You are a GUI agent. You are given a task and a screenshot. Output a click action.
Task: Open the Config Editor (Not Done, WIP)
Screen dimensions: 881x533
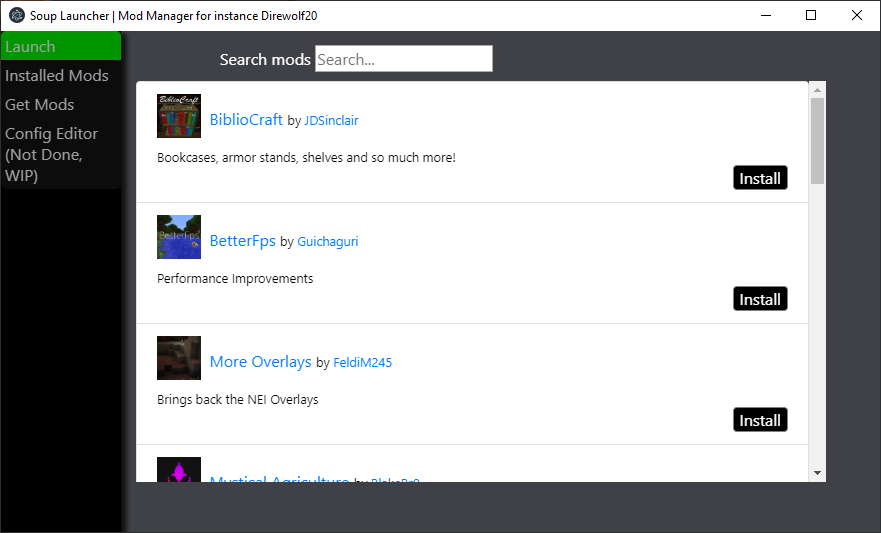tap(61, 154)
